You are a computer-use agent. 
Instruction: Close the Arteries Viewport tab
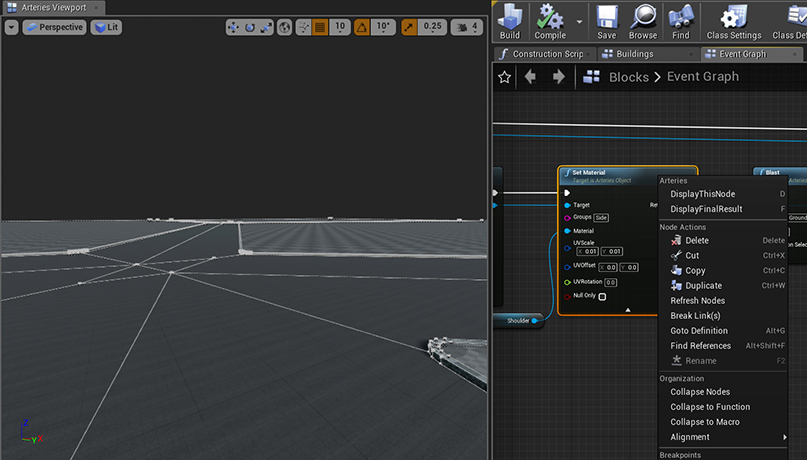[96, 8]
